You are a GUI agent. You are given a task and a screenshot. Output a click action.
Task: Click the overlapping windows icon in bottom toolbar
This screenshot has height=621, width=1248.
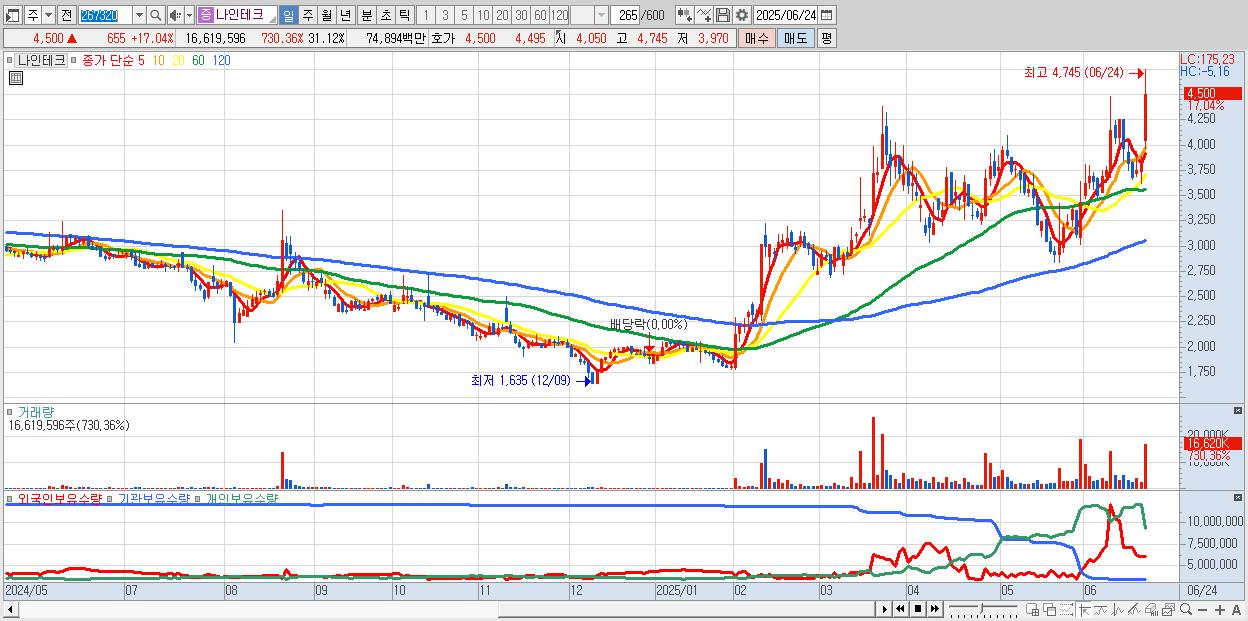(1050, 610)
